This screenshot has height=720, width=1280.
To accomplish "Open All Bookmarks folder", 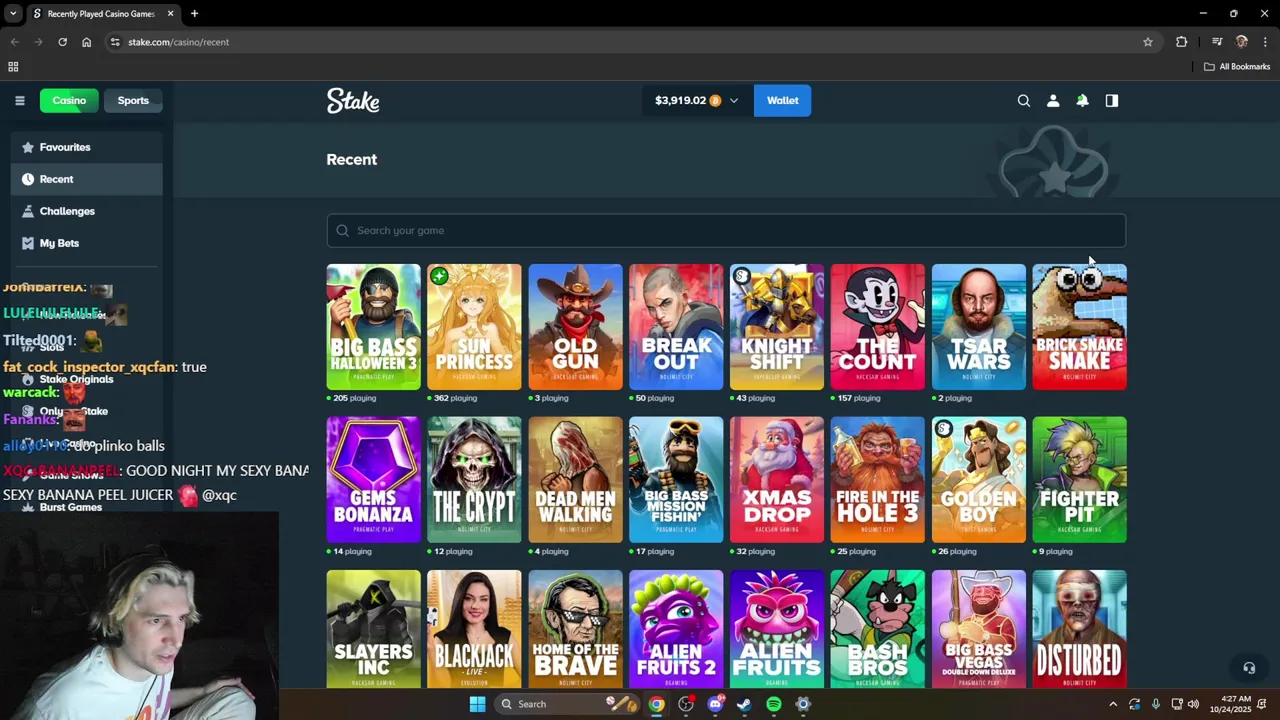I will pos(1237,67).
